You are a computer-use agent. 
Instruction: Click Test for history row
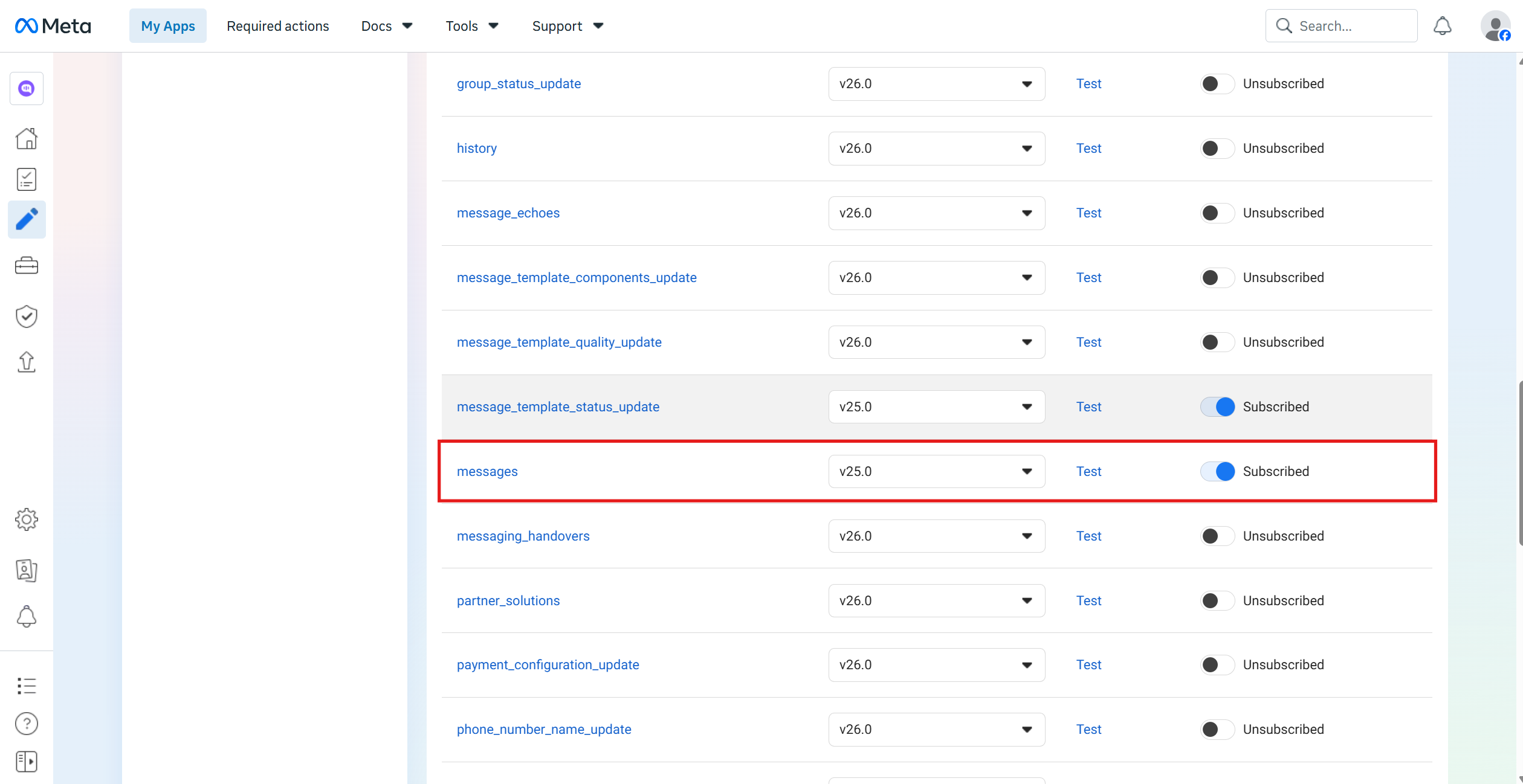(x=1088, y=149)
